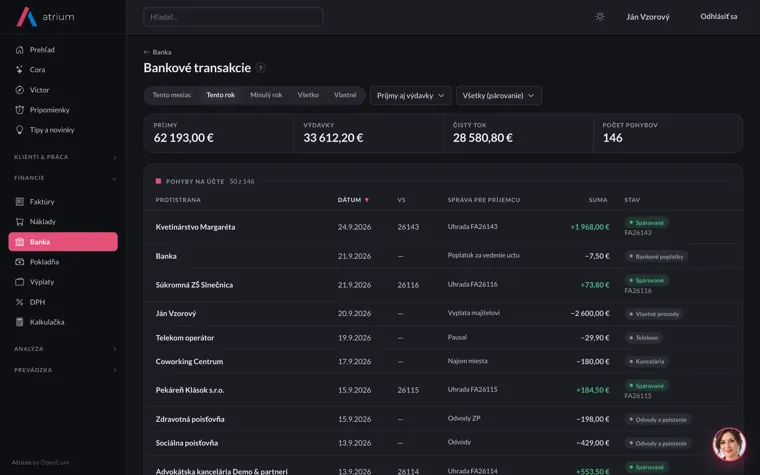Expand the Analýza section

click(x=65, y=348)
